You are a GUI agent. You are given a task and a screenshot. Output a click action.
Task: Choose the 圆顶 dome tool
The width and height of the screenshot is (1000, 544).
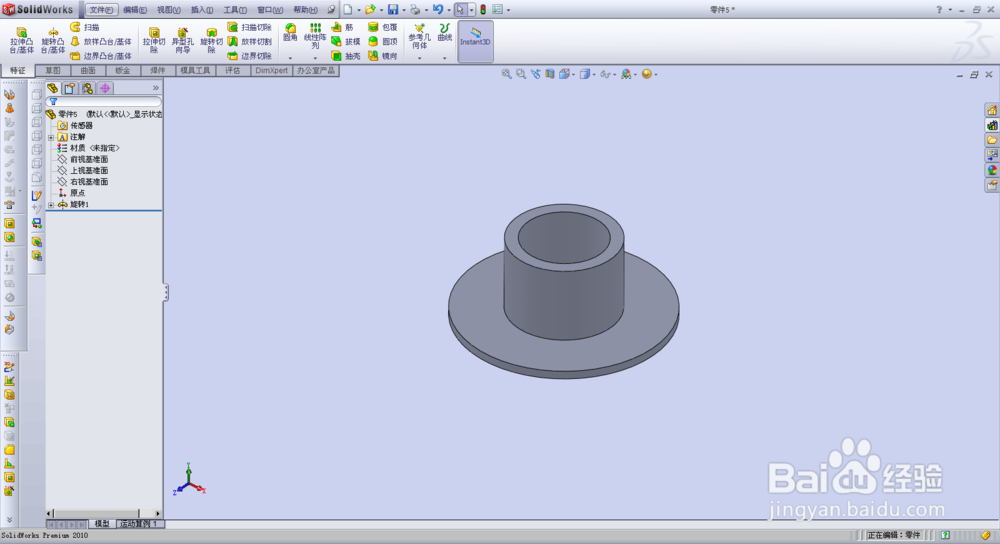pos(383,41)
